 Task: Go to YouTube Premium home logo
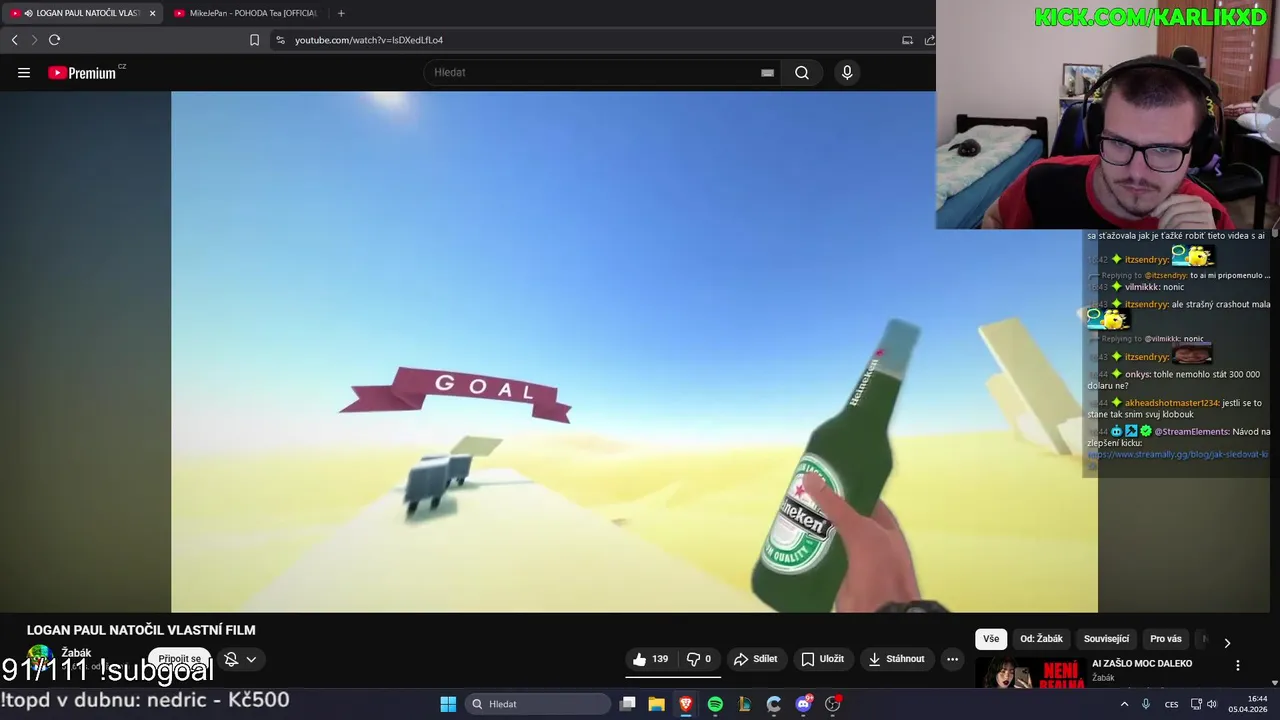tap(84, 72)
